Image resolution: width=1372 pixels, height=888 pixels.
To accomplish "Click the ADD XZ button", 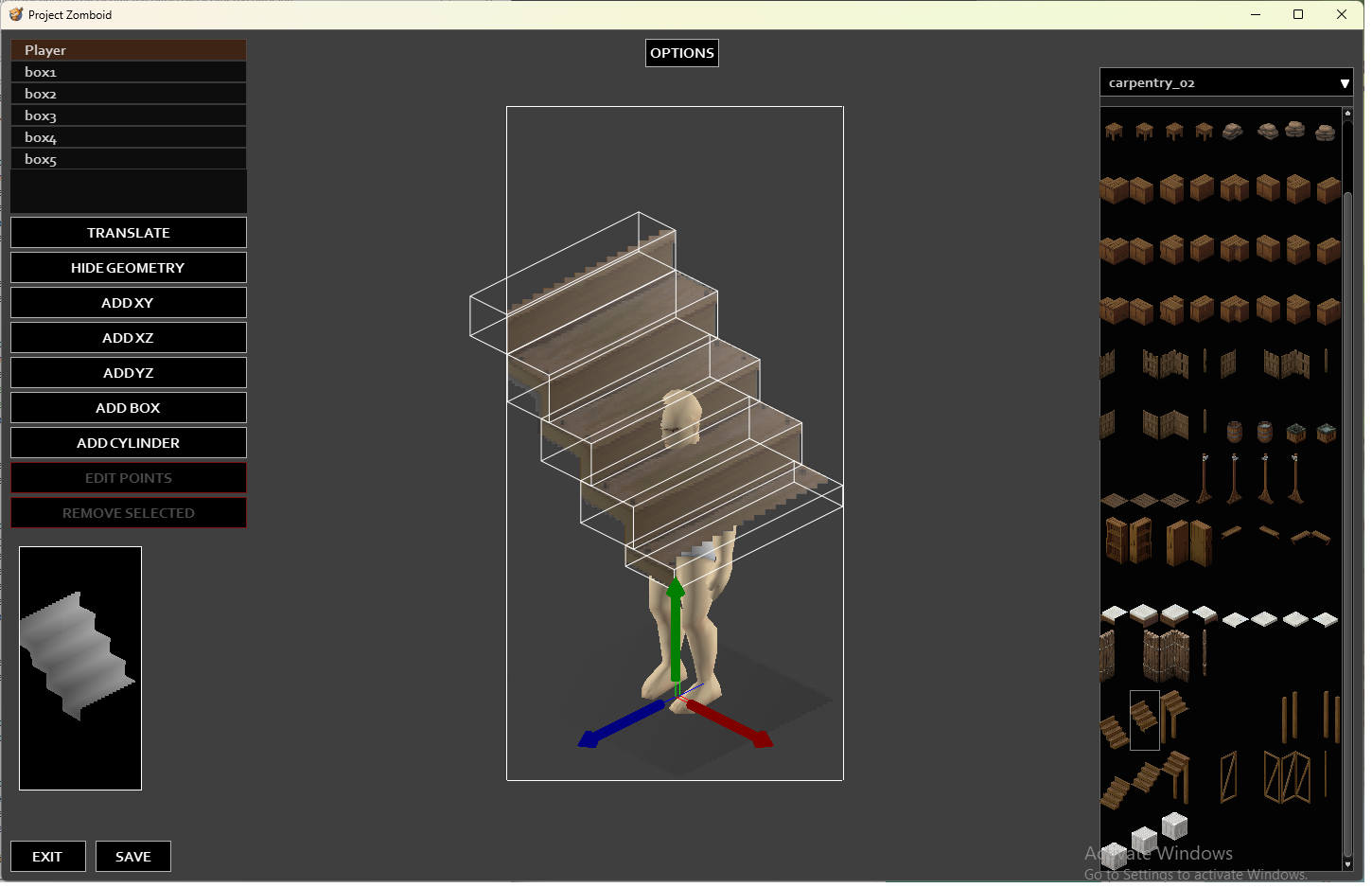I will pos(129,338).
